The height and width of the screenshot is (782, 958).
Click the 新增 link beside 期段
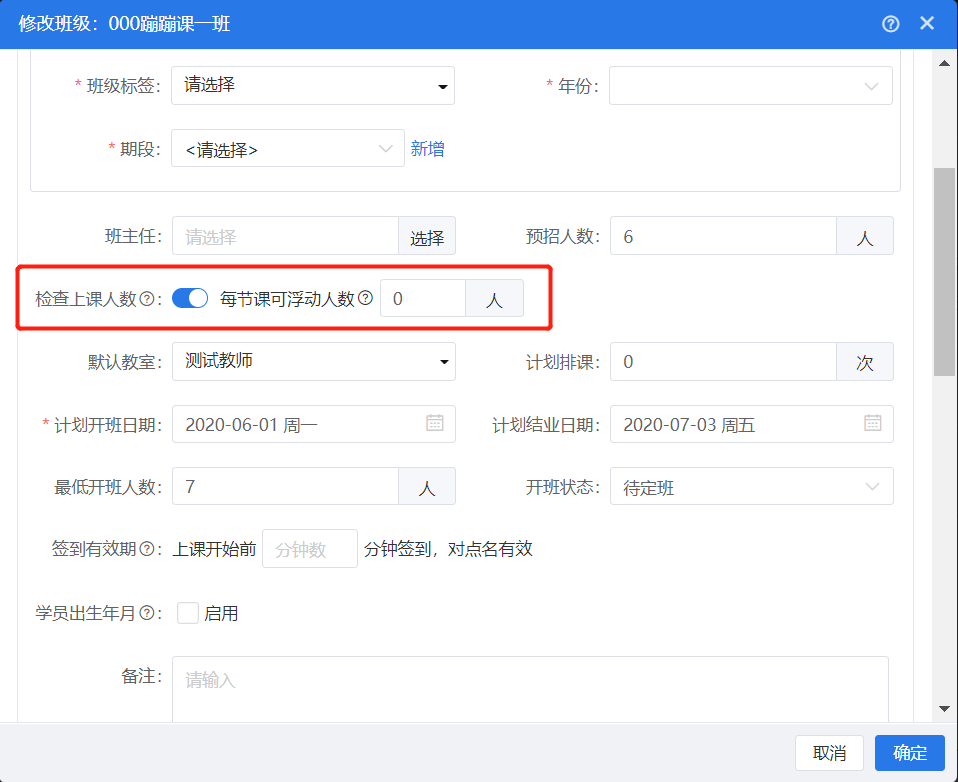(x=428, y=149)
